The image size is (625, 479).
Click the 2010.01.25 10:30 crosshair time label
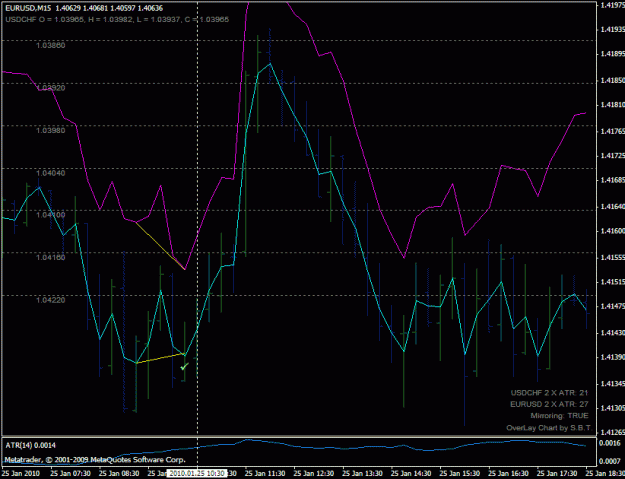pos(197,473)
